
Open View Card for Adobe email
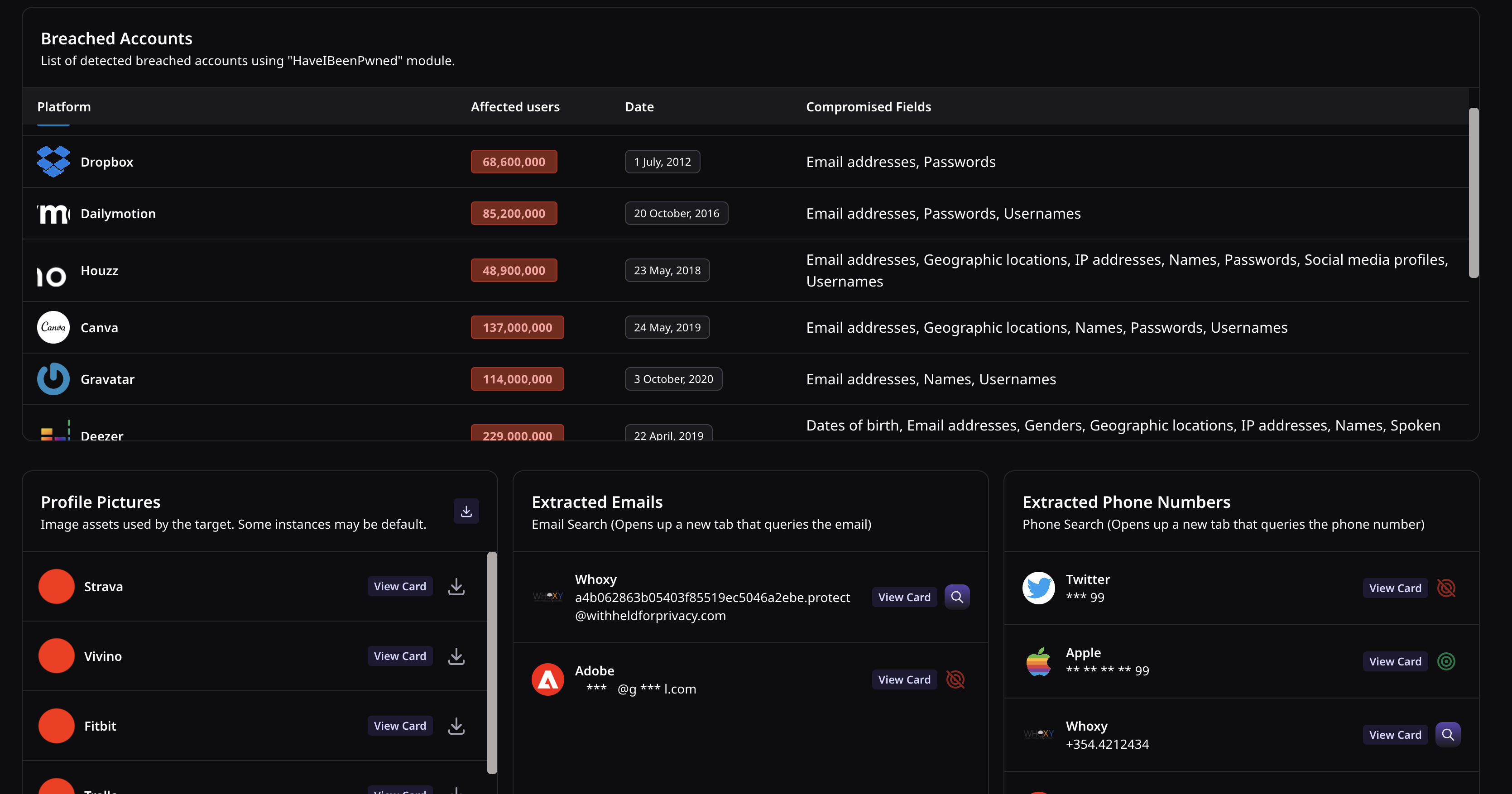(x=904, y=679)
